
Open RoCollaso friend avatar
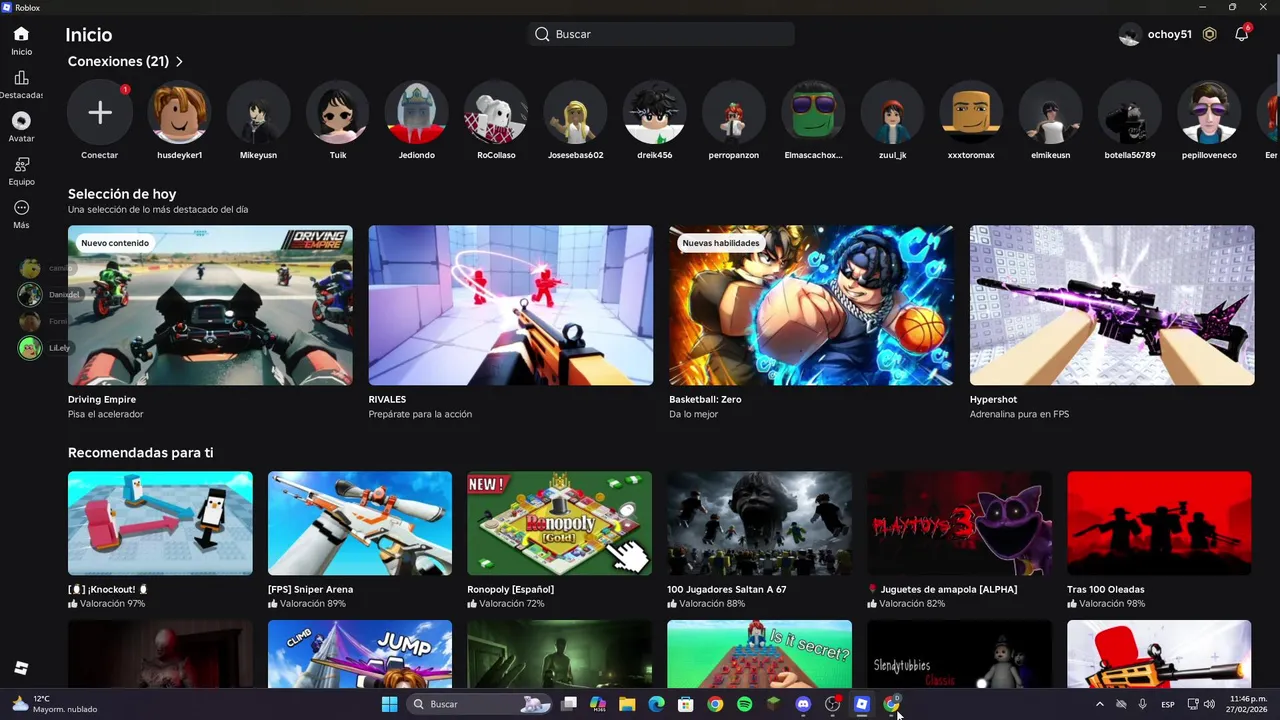pos(496,113)
